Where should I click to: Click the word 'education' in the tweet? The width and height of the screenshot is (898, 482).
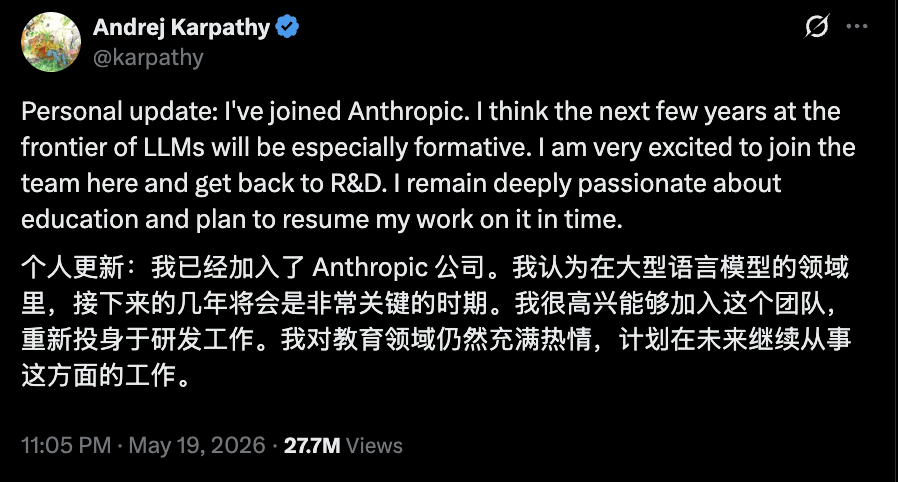coord(80,220)
